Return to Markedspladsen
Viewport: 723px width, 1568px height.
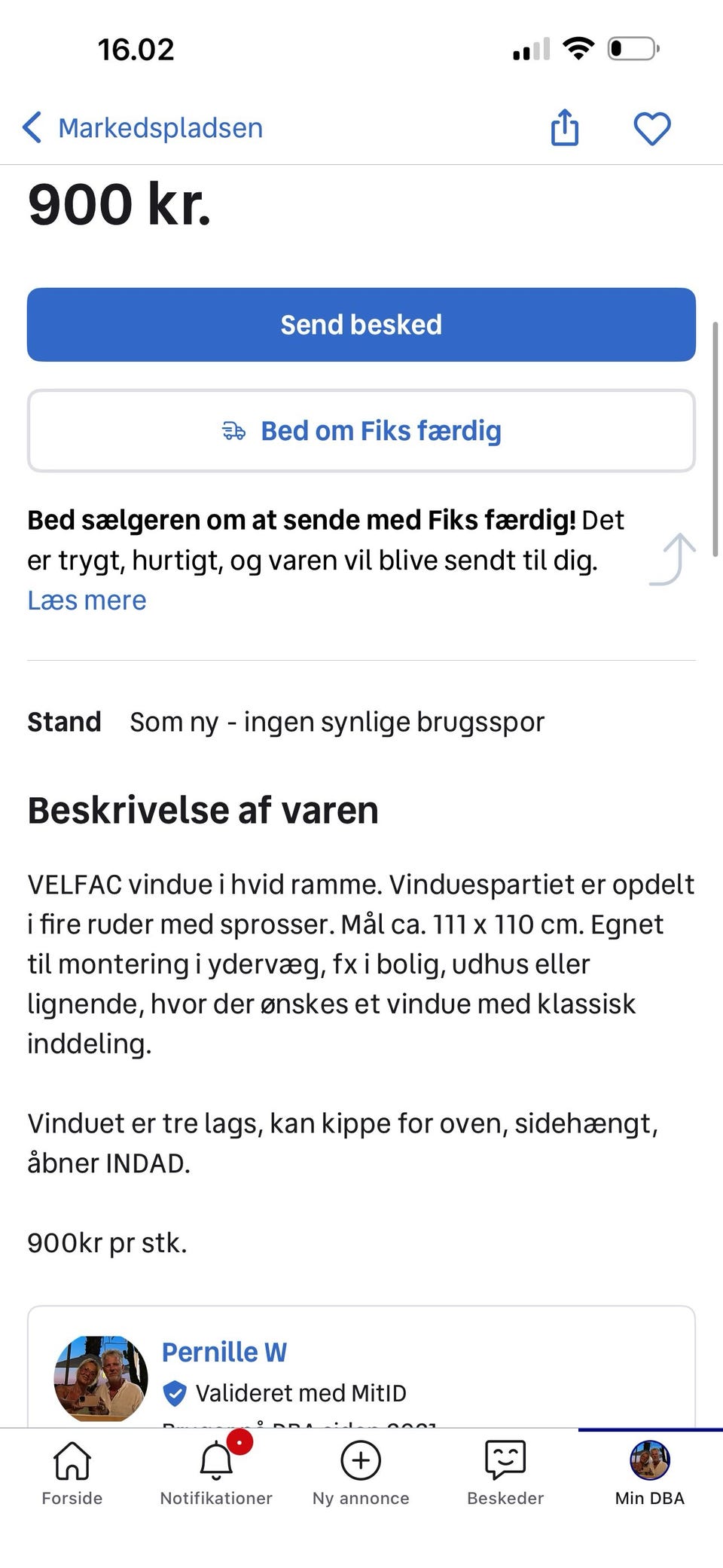pyautogui.click(x=160, y=128)
